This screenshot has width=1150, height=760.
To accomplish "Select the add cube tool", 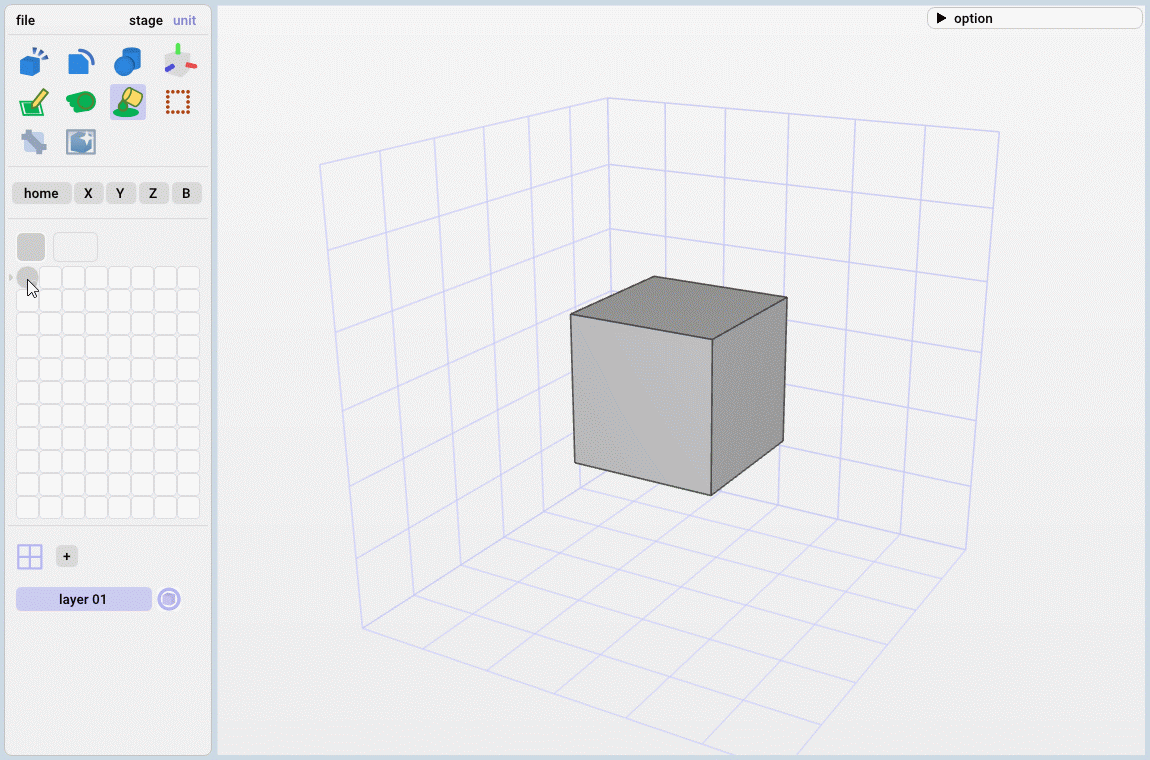I will 33,62.
